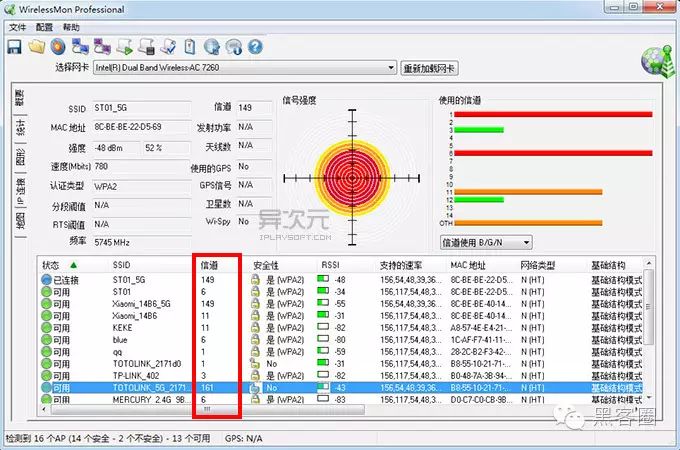Switch to the 统计 side tab

[x=20, y=128]
